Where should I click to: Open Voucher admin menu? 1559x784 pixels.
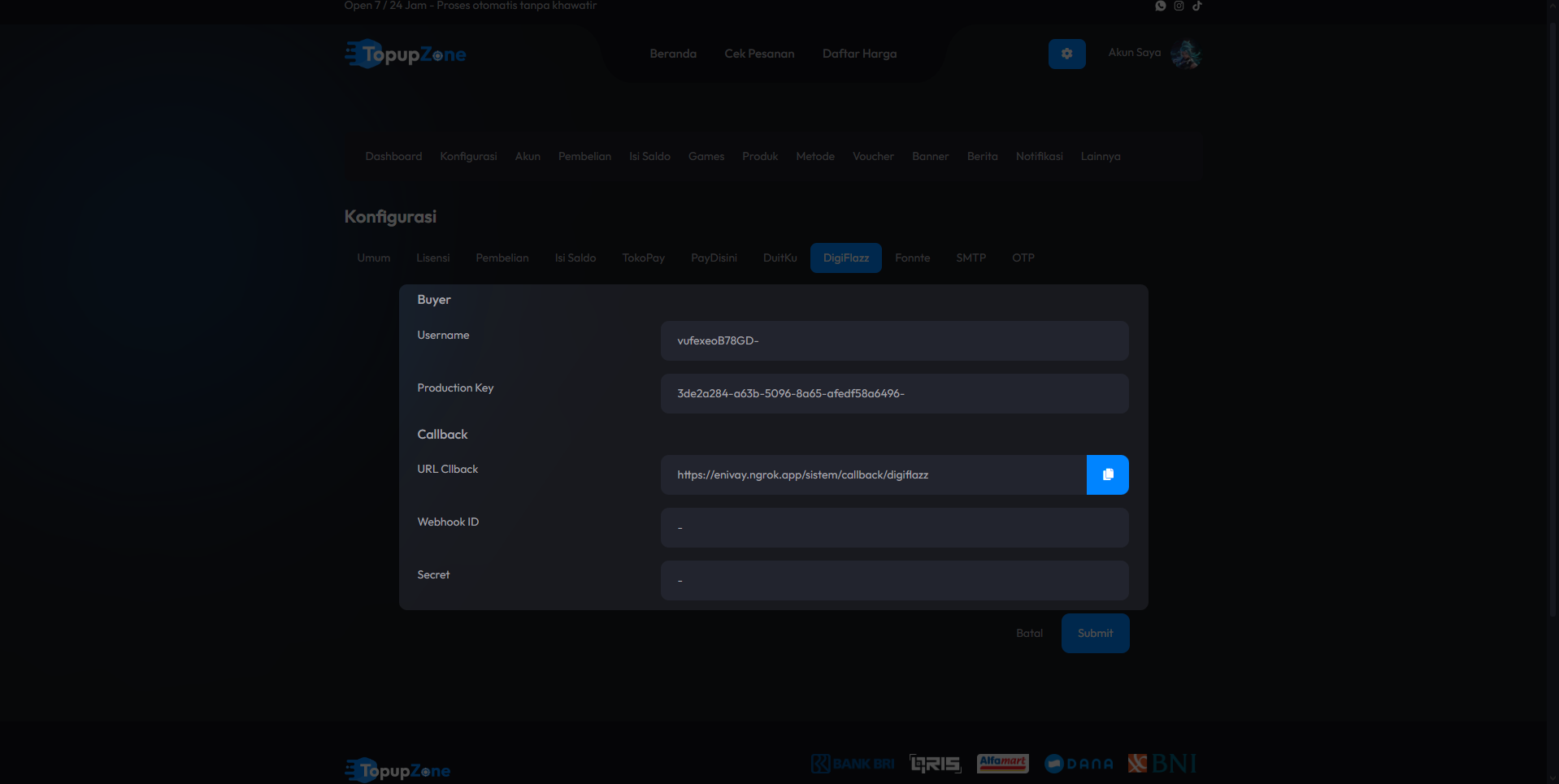(x=873, y=156)
